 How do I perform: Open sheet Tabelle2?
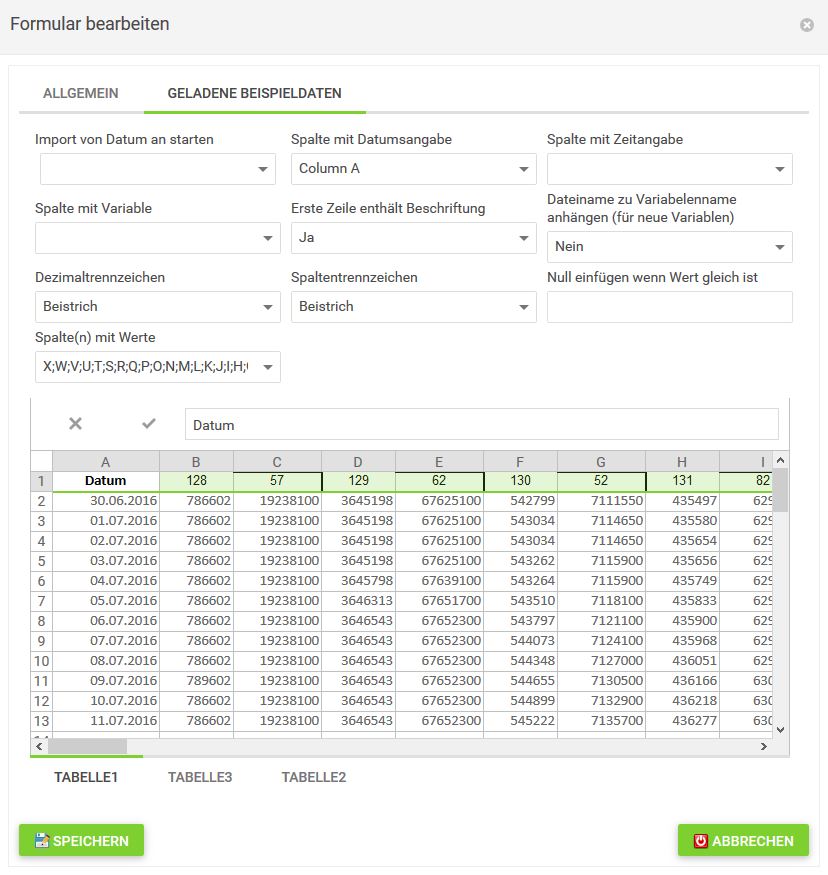coord(314,777)
